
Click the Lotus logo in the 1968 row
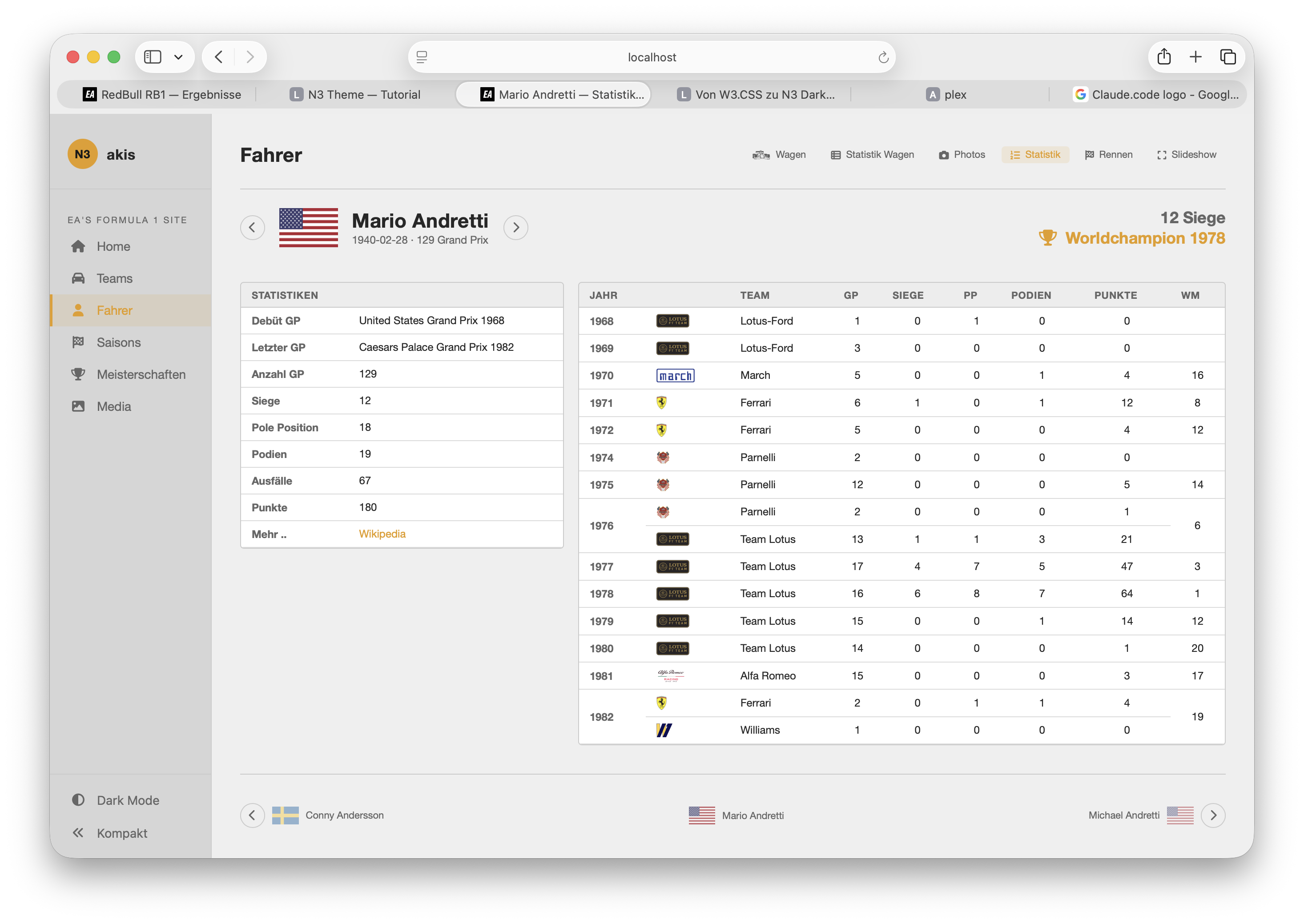672,321
